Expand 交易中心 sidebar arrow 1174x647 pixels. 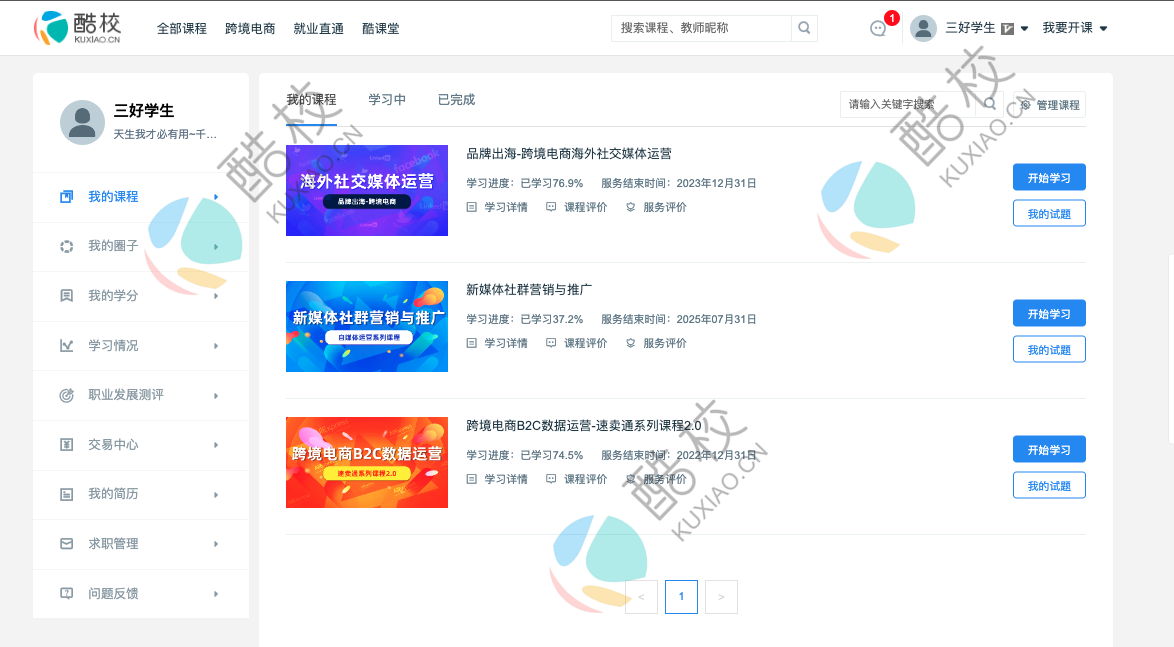click(216, 445)
